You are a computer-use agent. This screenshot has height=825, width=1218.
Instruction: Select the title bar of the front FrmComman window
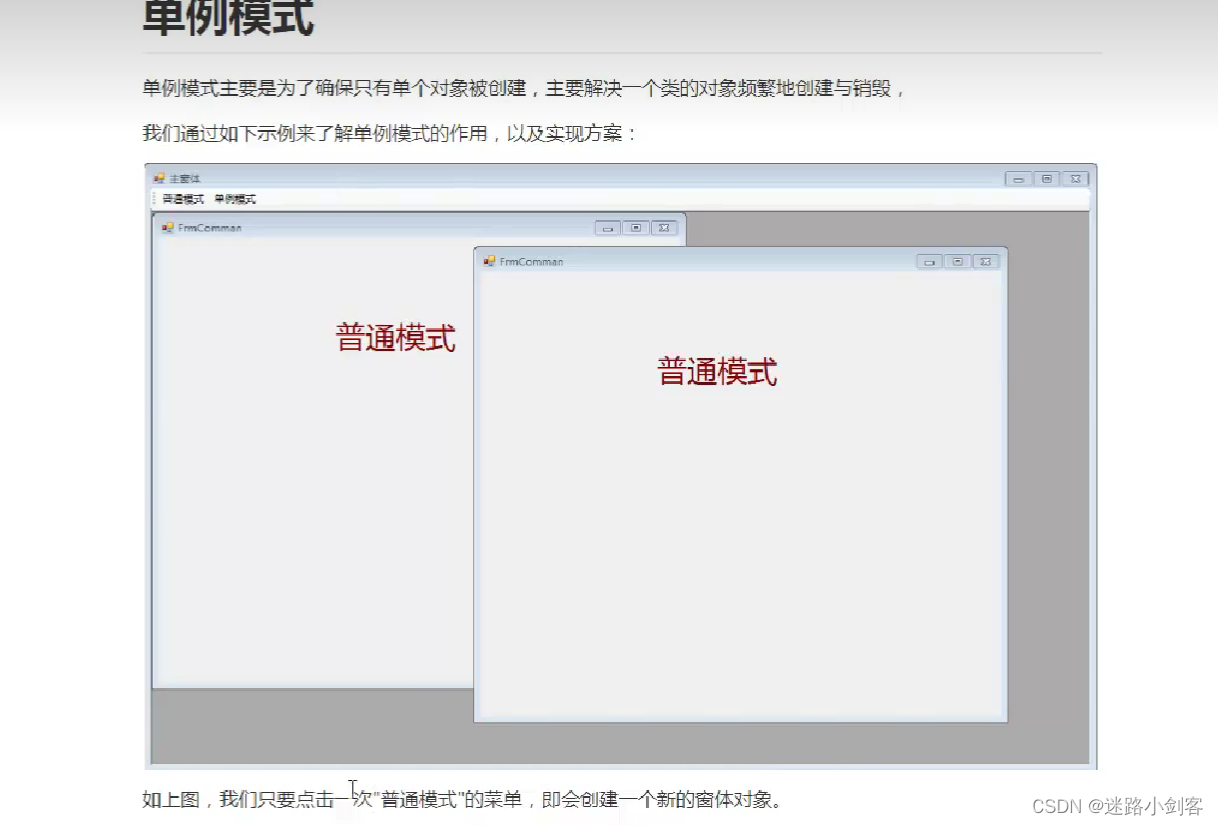coord(700,261)
